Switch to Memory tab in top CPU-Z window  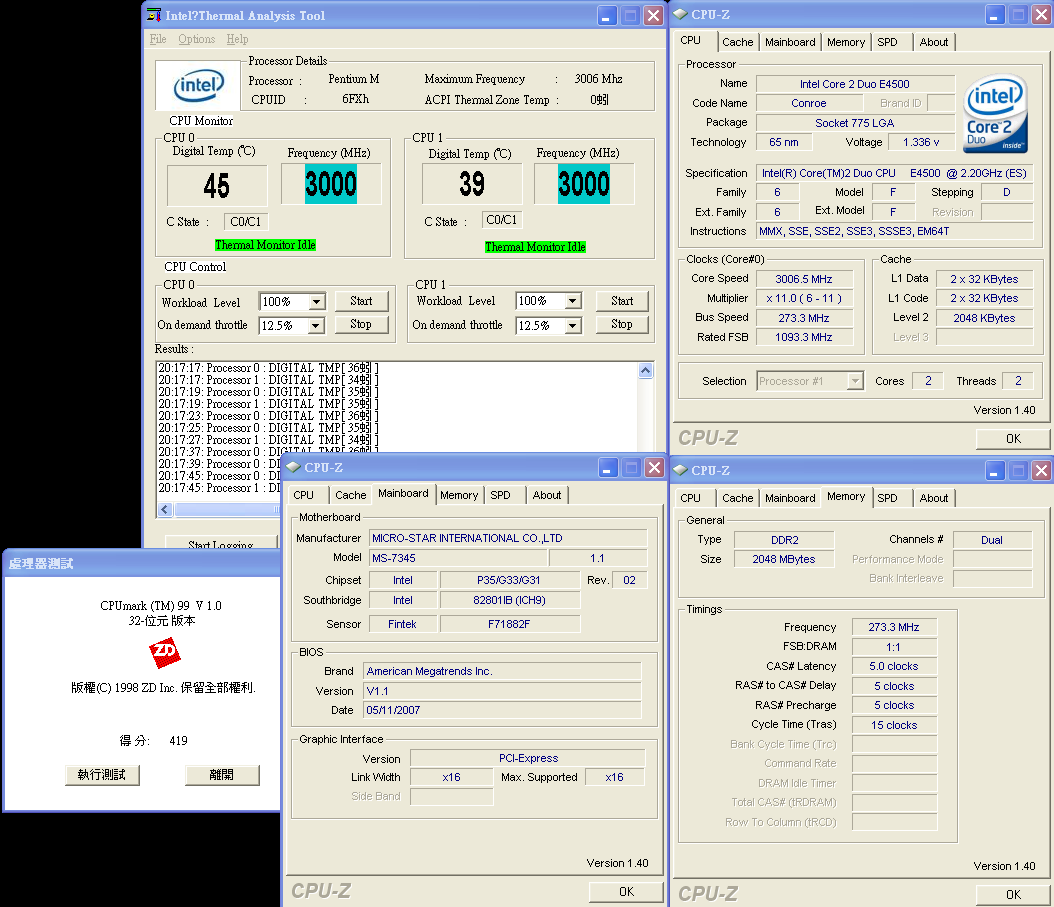coord(846,42)
